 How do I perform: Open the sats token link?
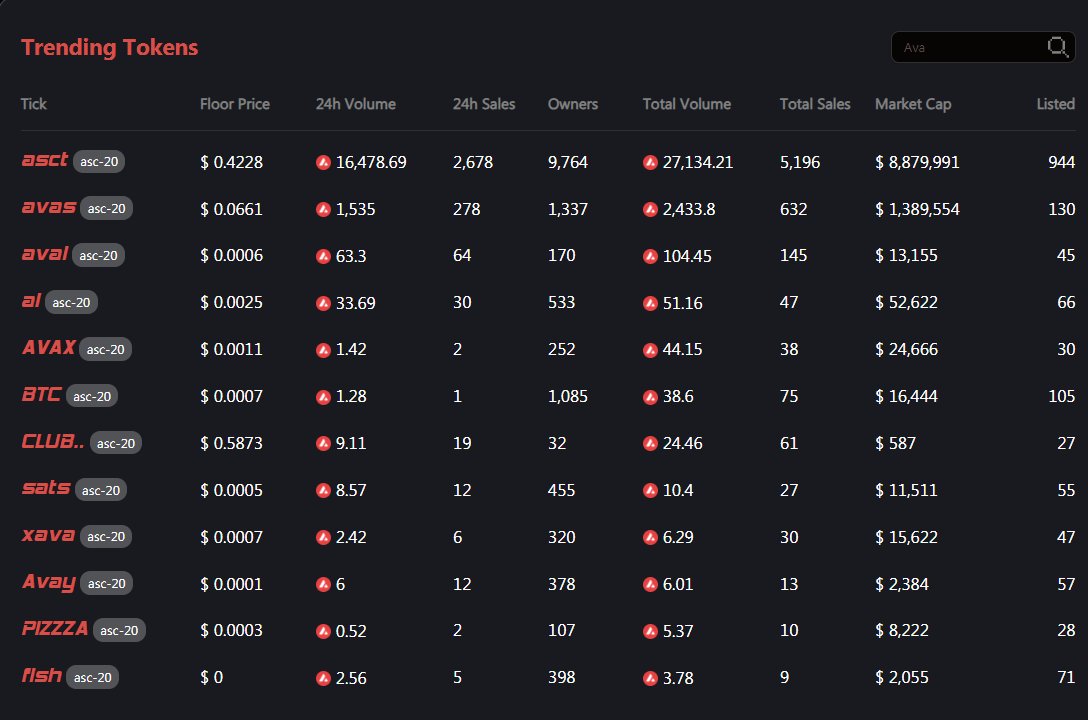click(x=46, y=488)
